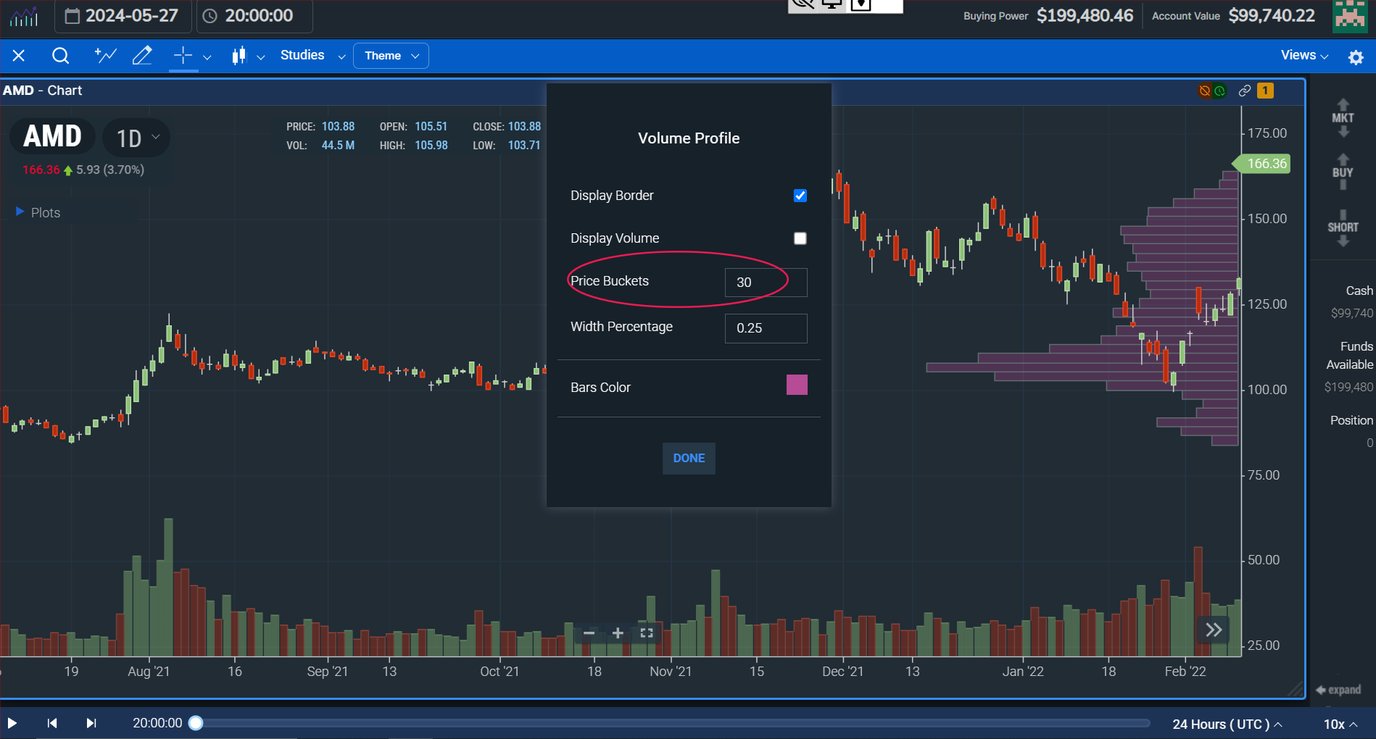
Task: Activate the crosshair tool
Action: coord(182,55)
